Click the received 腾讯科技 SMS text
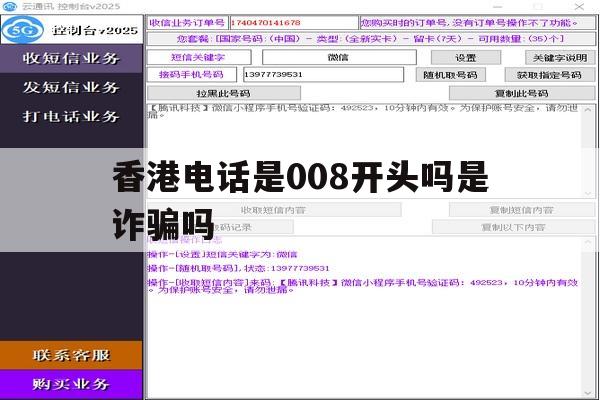The width and height of the screenshot is (600, 400). click(363, 111)
